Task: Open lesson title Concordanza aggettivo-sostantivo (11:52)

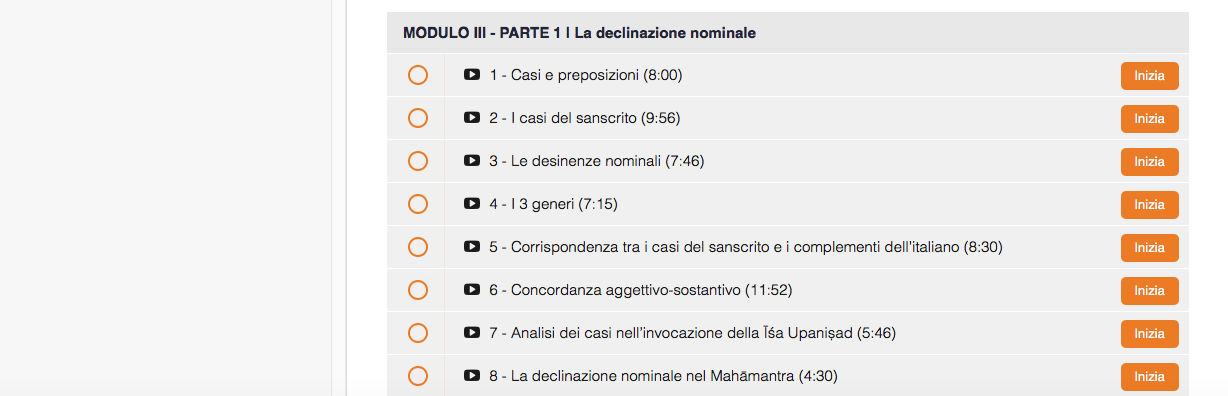Action: click(641, 290)
